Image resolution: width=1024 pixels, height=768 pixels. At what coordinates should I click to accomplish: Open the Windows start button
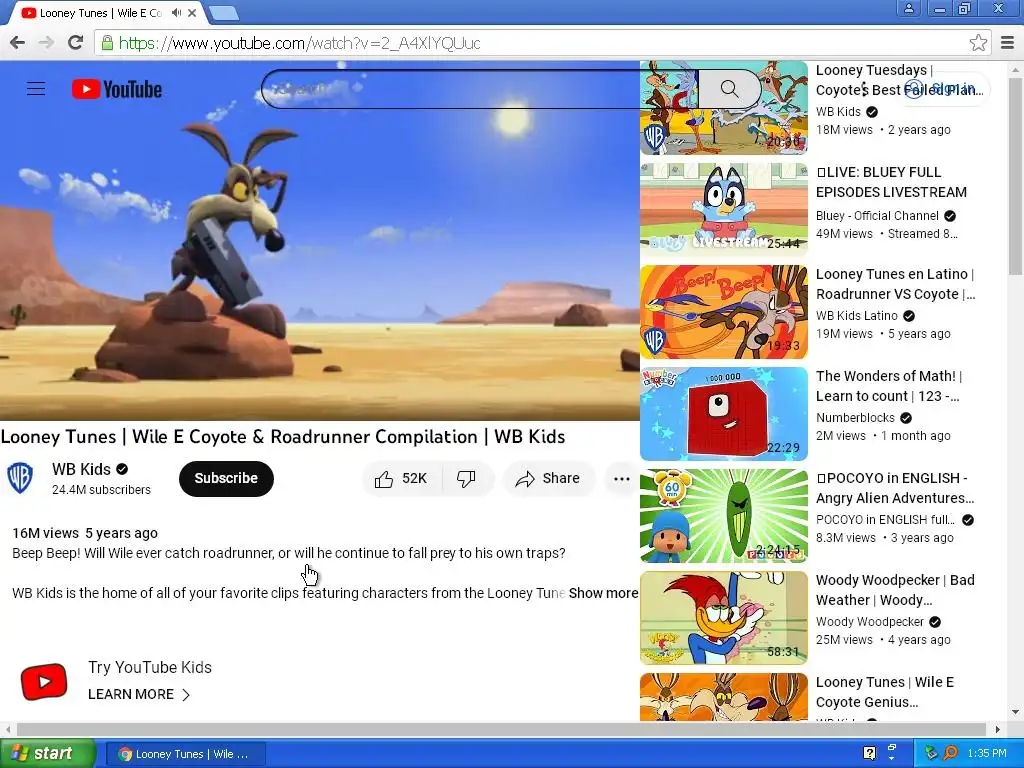47,754
